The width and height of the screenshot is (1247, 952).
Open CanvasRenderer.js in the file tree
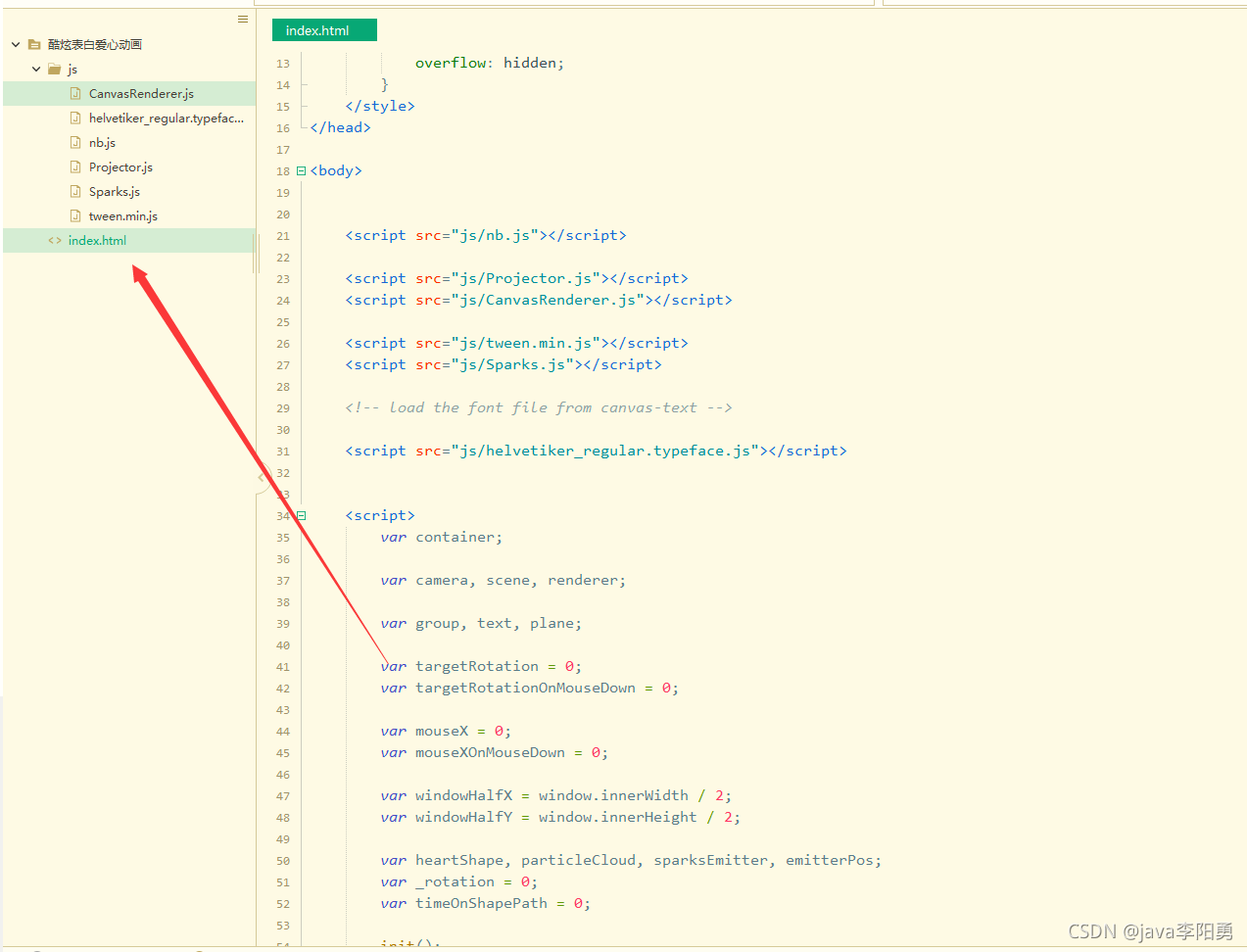(x=141, y=94)
